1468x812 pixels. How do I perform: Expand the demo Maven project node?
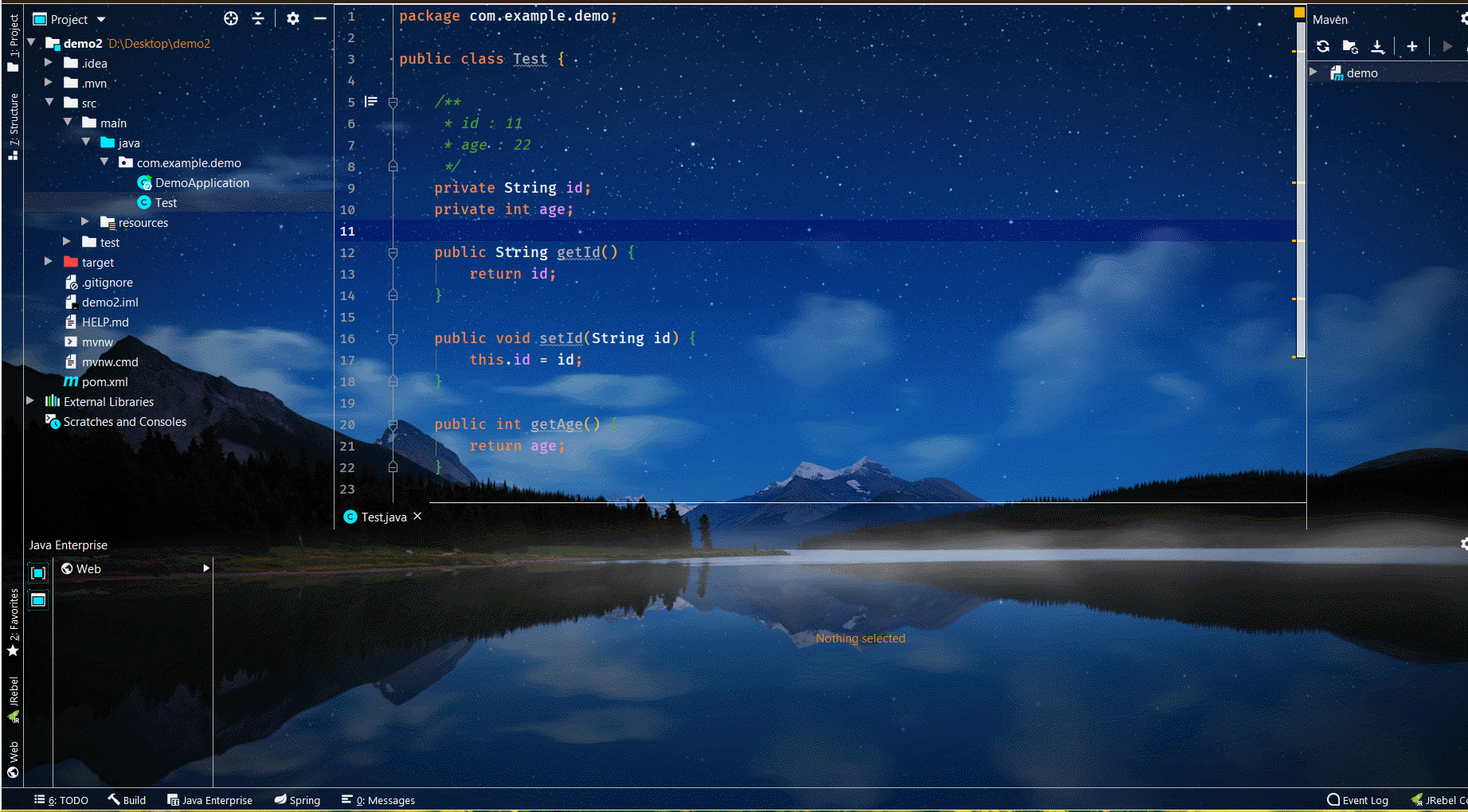pyautogui.click(x=1313, y=72)
